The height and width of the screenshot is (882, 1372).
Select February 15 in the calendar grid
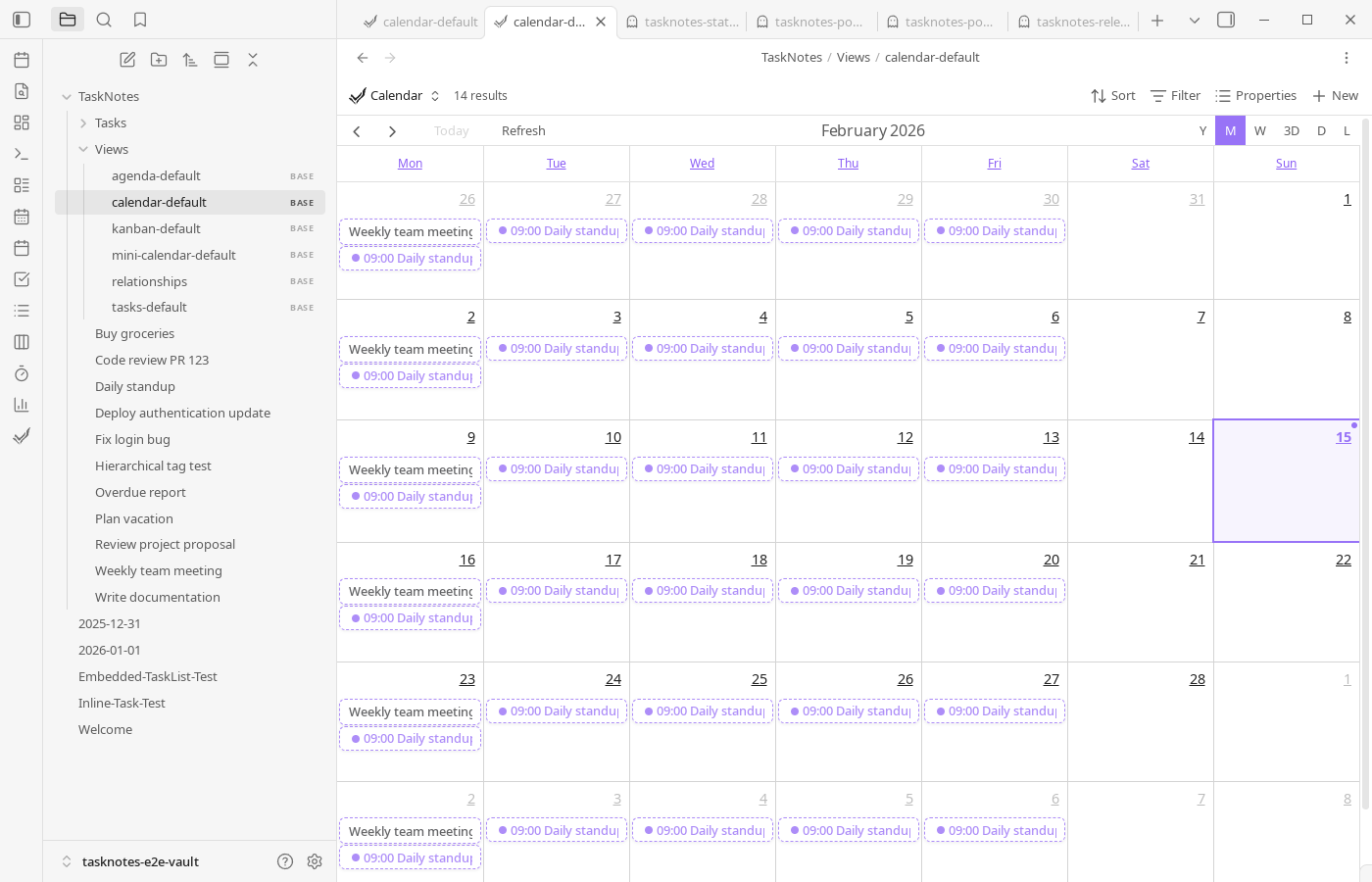(x=1286, y=480)
